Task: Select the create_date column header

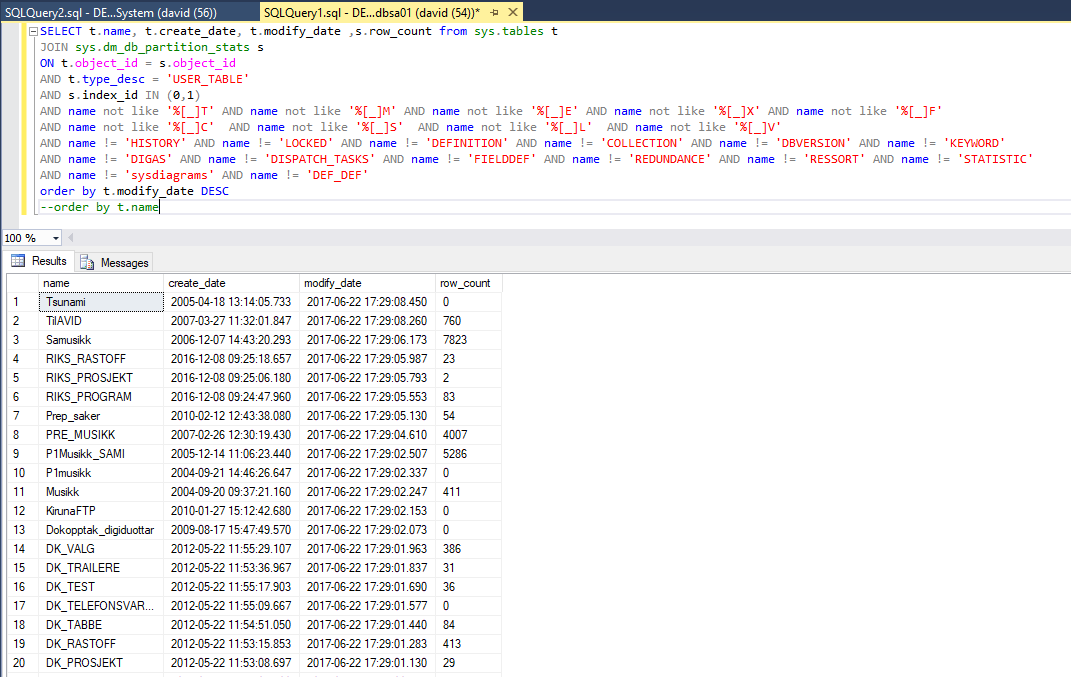Action: (x=231, y=283)
